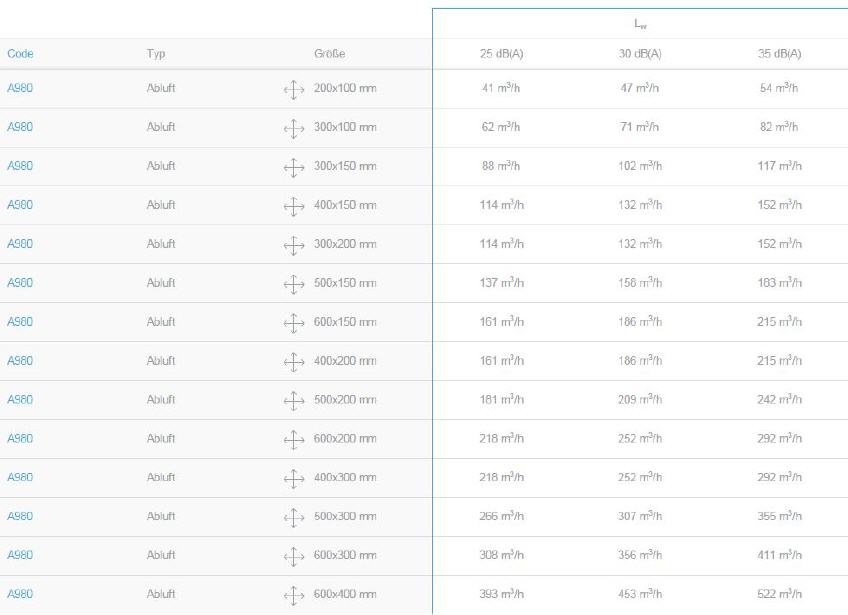Click the dimension icon beside 300x150 mm
The width and height of the screenshot is (848, 615).
click(x=294, y=168)
